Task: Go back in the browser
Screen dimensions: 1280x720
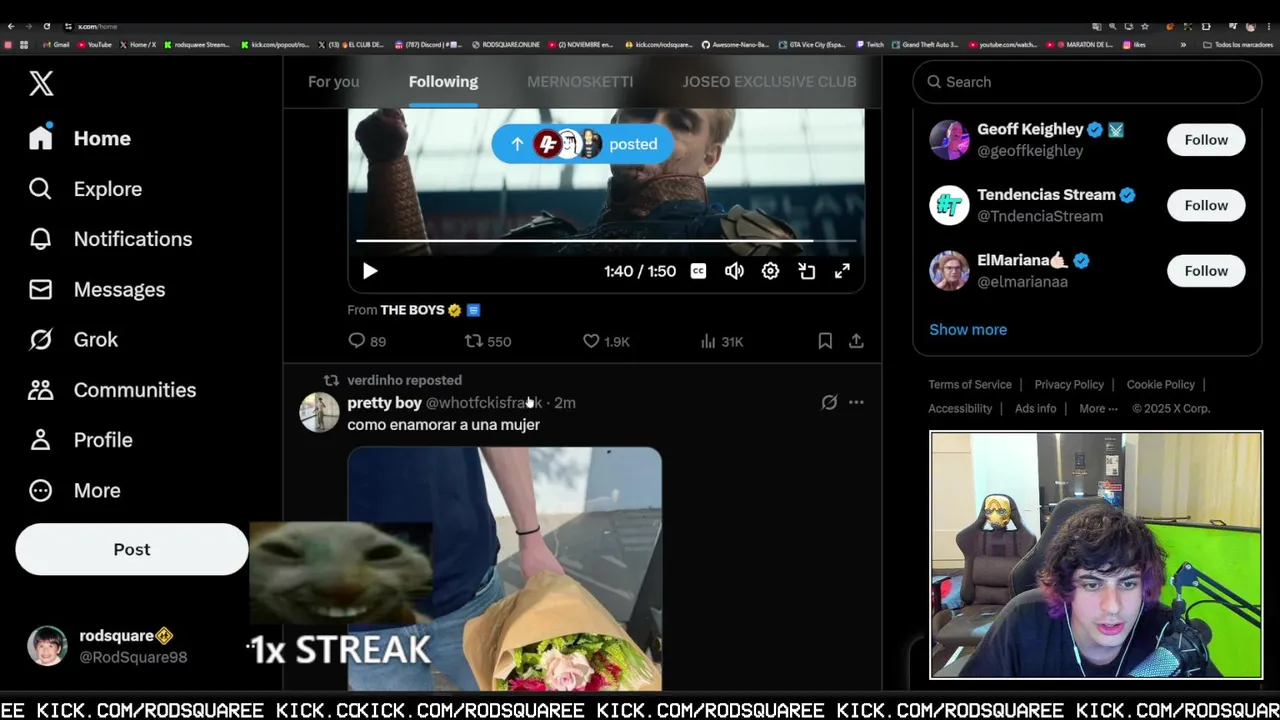Action: (x=11, y=26)
